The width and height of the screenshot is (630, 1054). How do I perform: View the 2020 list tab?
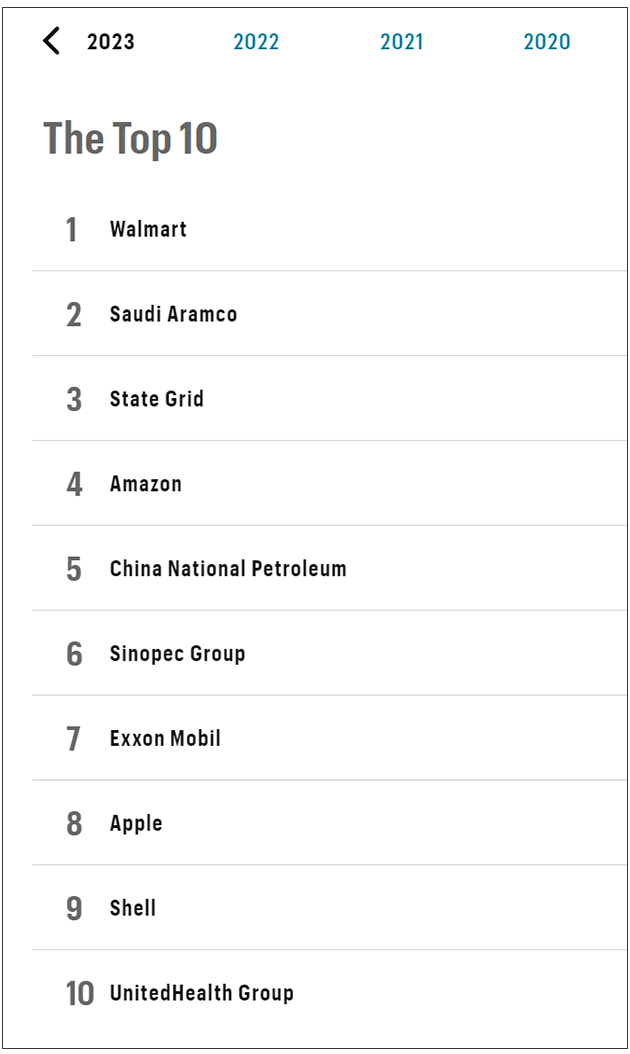[547, 42]
